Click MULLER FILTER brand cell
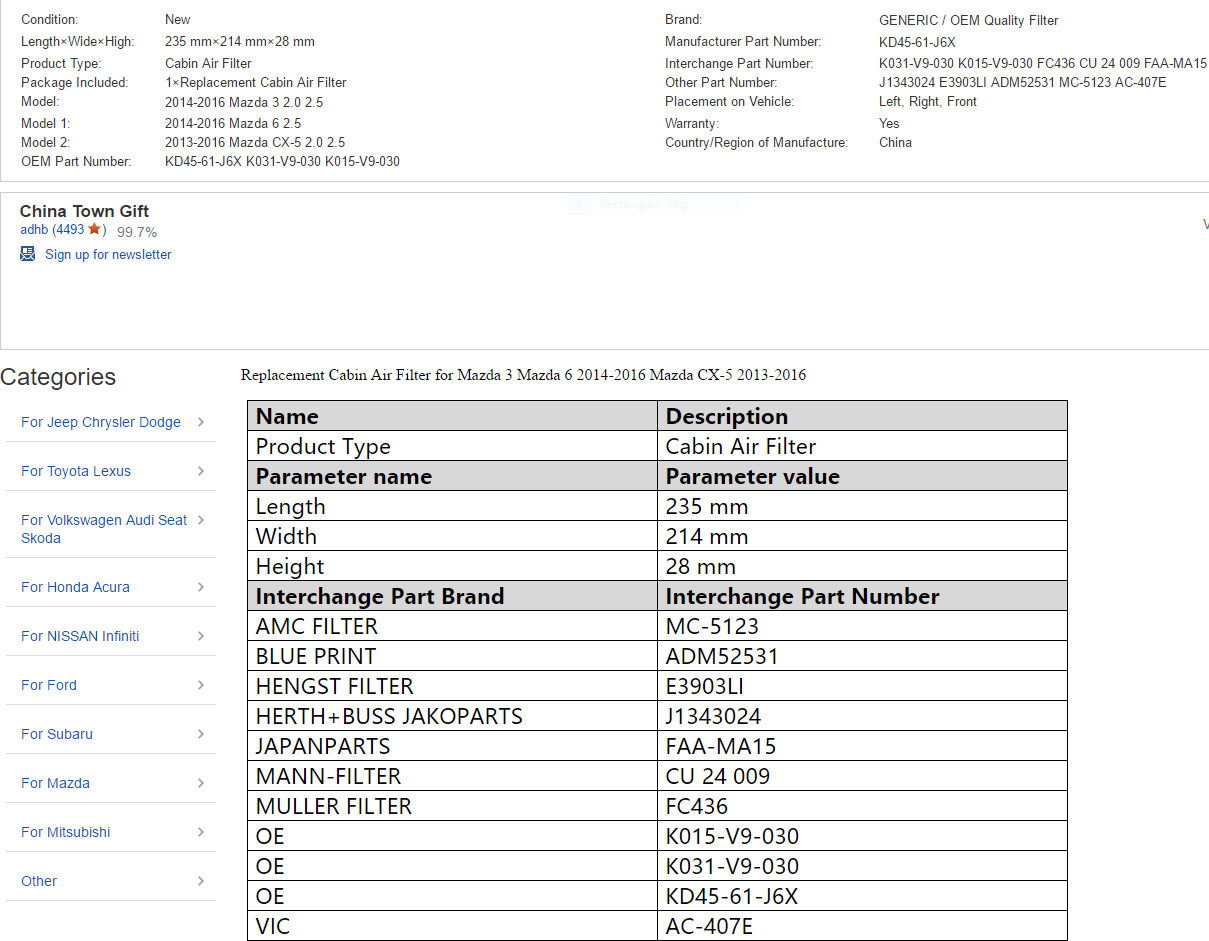 click(452, 806)
